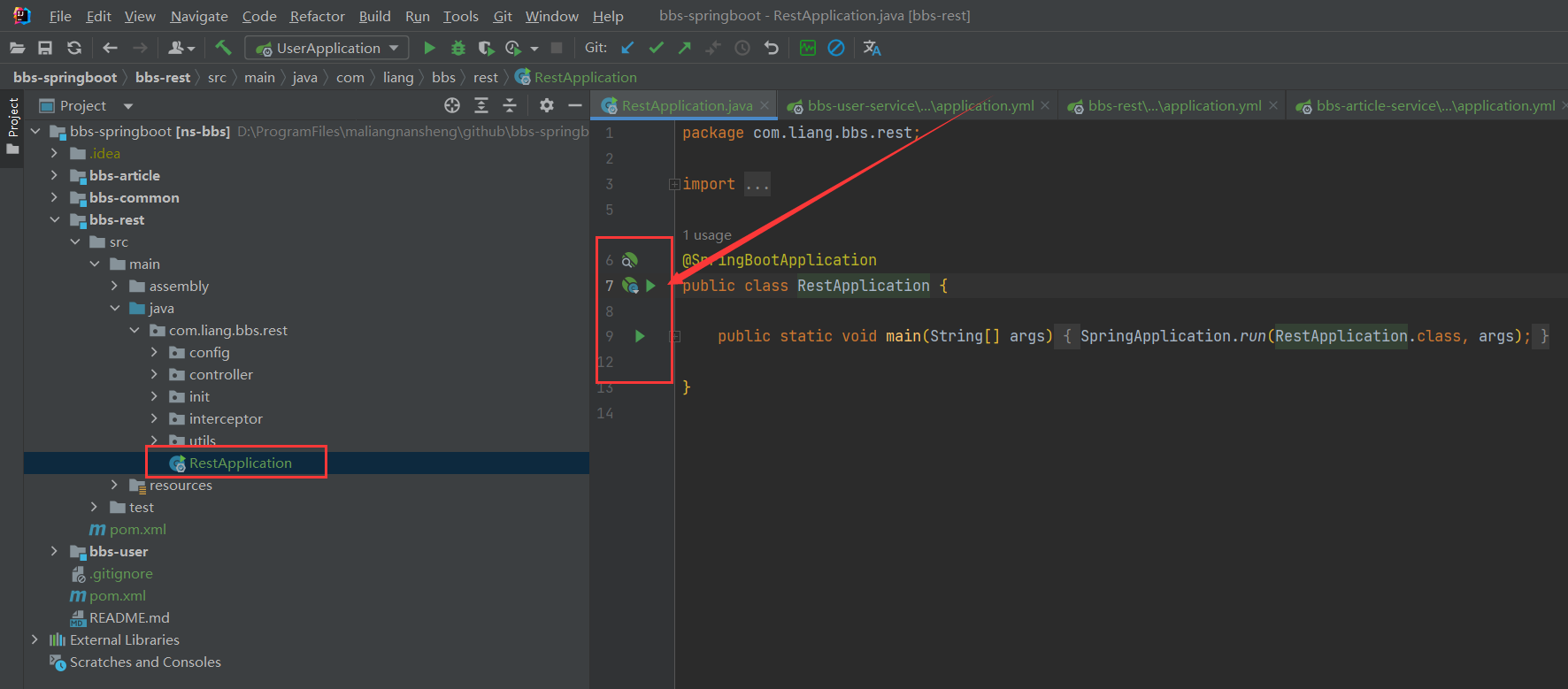1568x689 pixels.
Task: Open the translate icon in the toolbar
Action: pos(872,48)
